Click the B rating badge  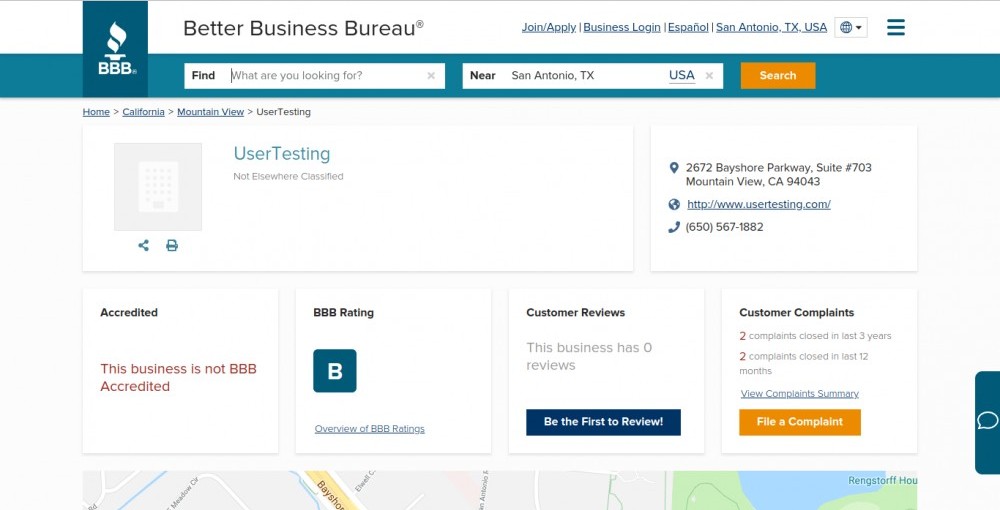(x=335, y=371)
